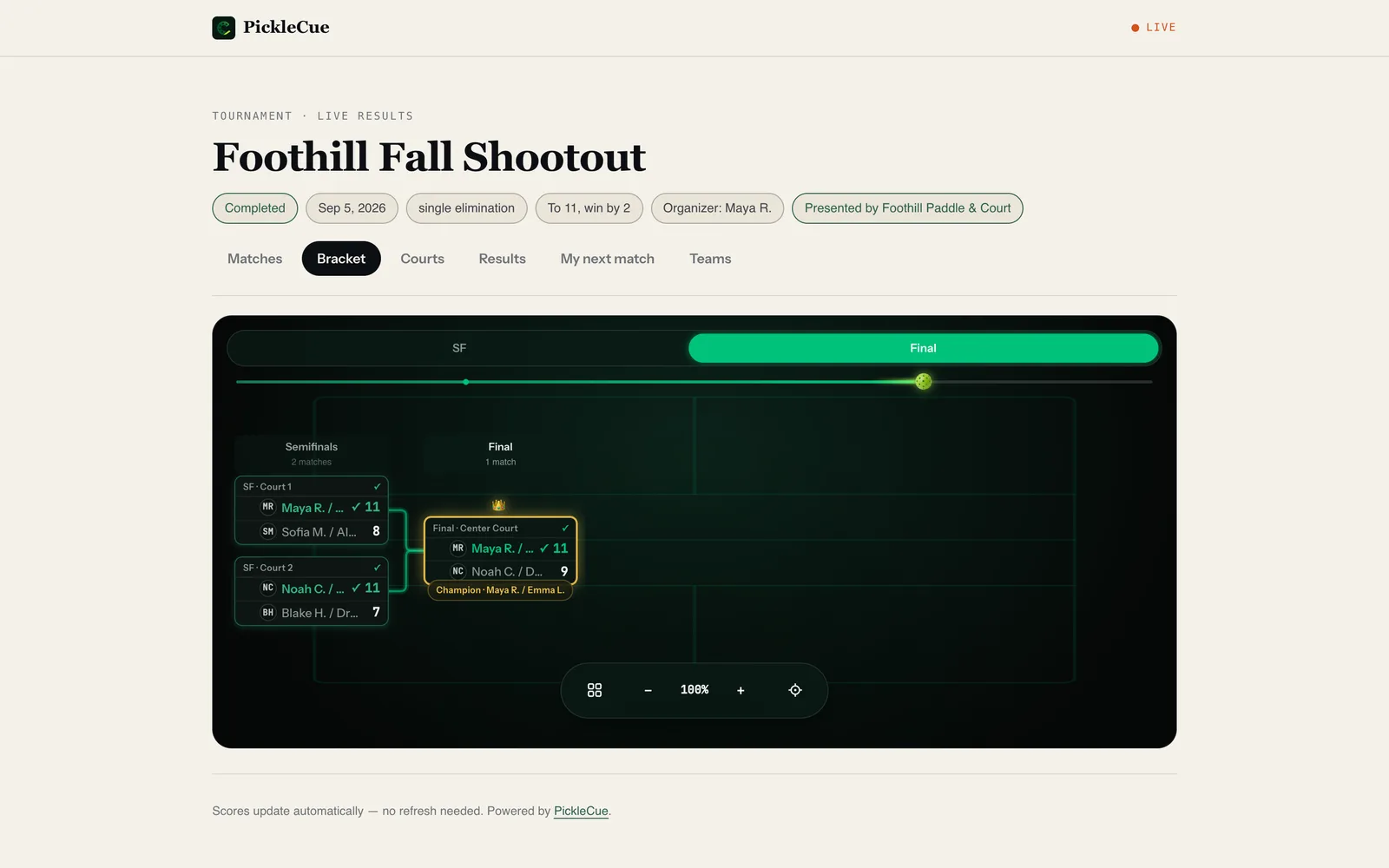Click the single elimination chip
Viewport: 1389px width, 868px height.
(466, 208)
